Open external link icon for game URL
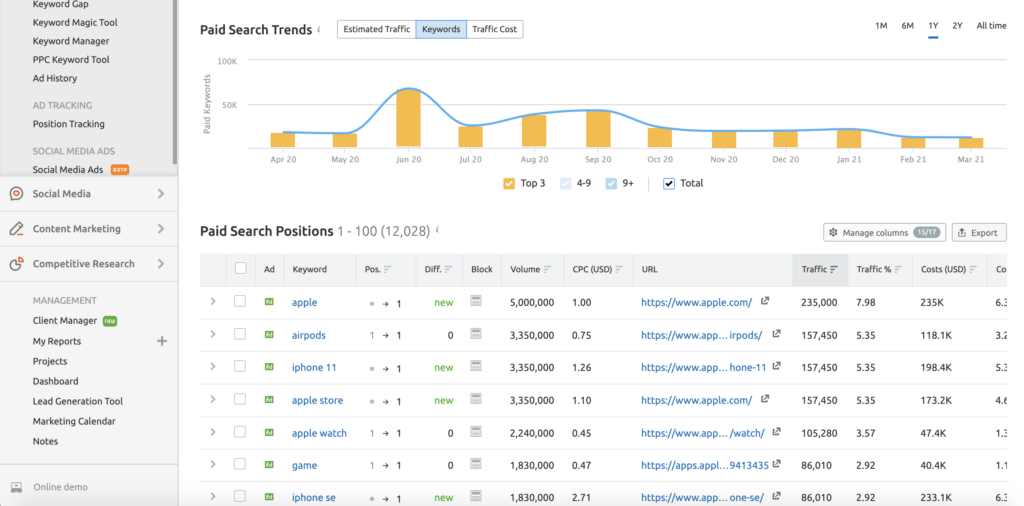This screenshot has height=506, width=1024. tap(776, 464)
